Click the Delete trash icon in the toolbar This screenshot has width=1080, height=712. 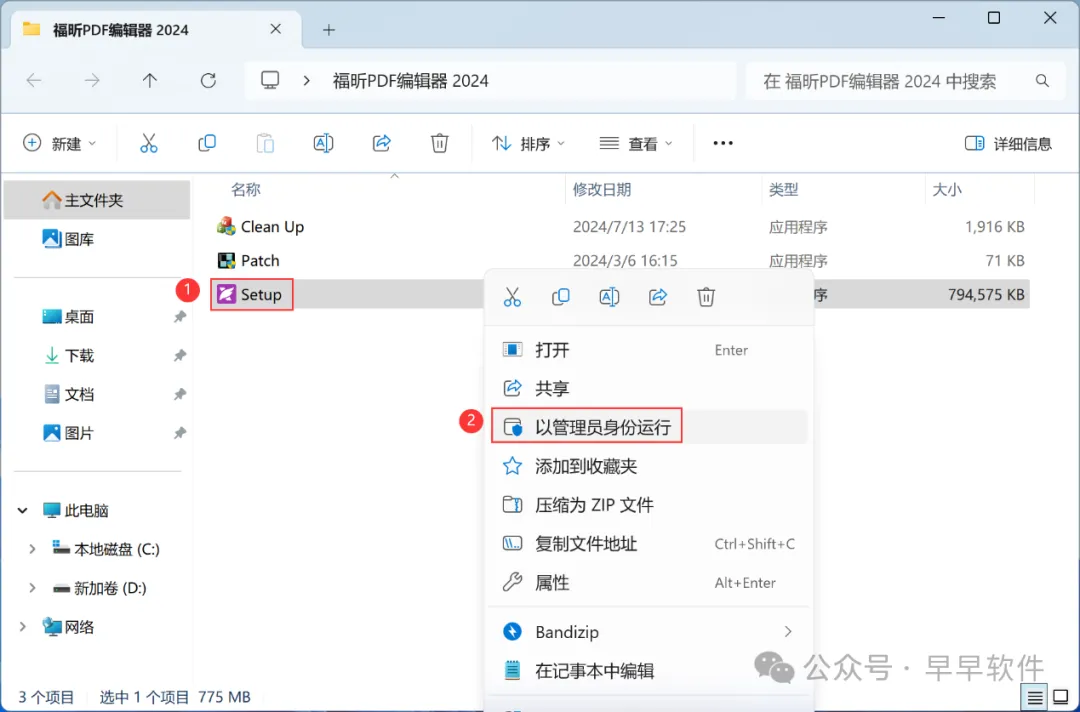click(439, 143)
